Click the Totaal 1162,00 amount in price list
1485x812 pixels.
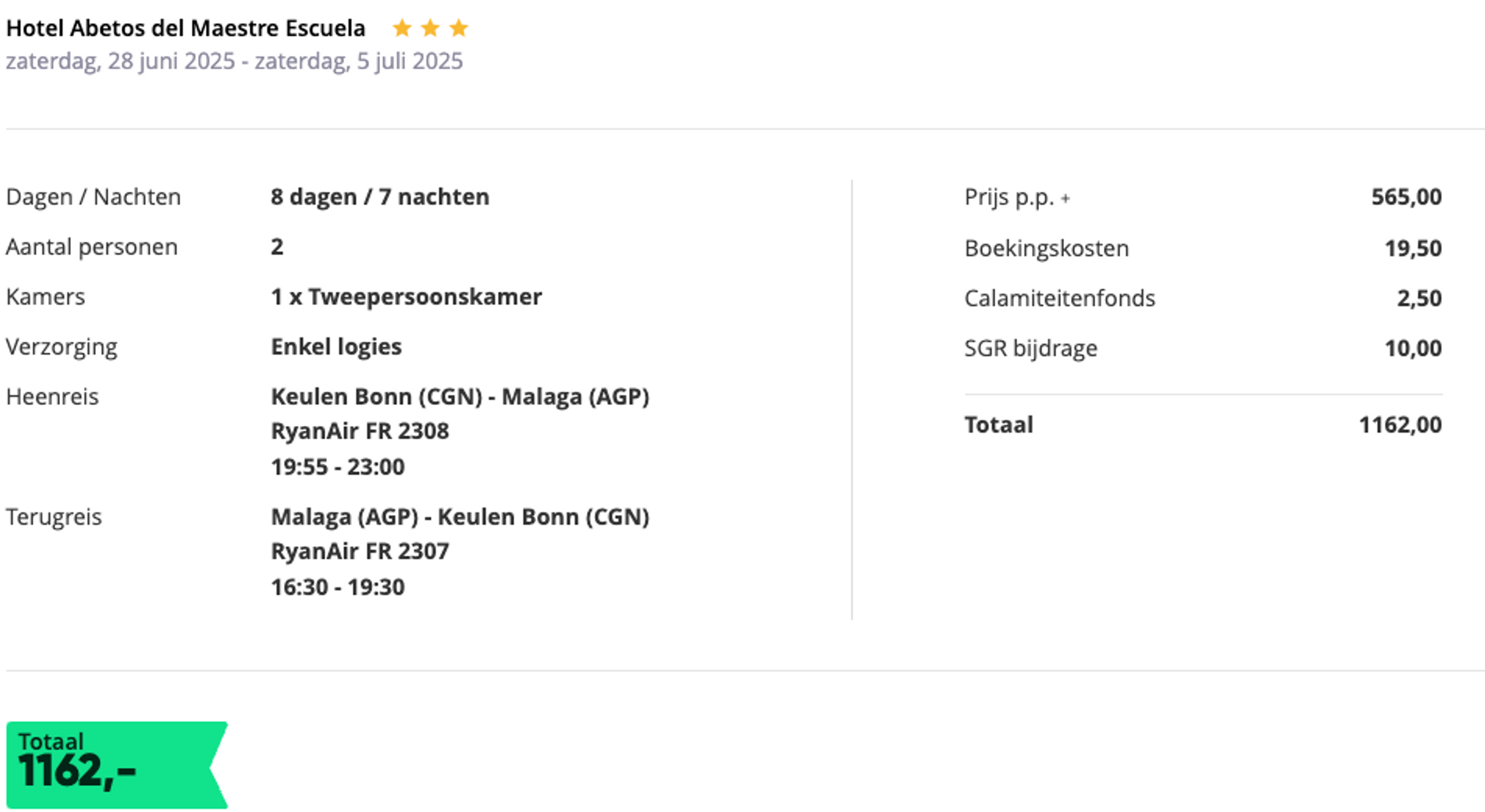pyautogui.click(x=1401, y=425)
